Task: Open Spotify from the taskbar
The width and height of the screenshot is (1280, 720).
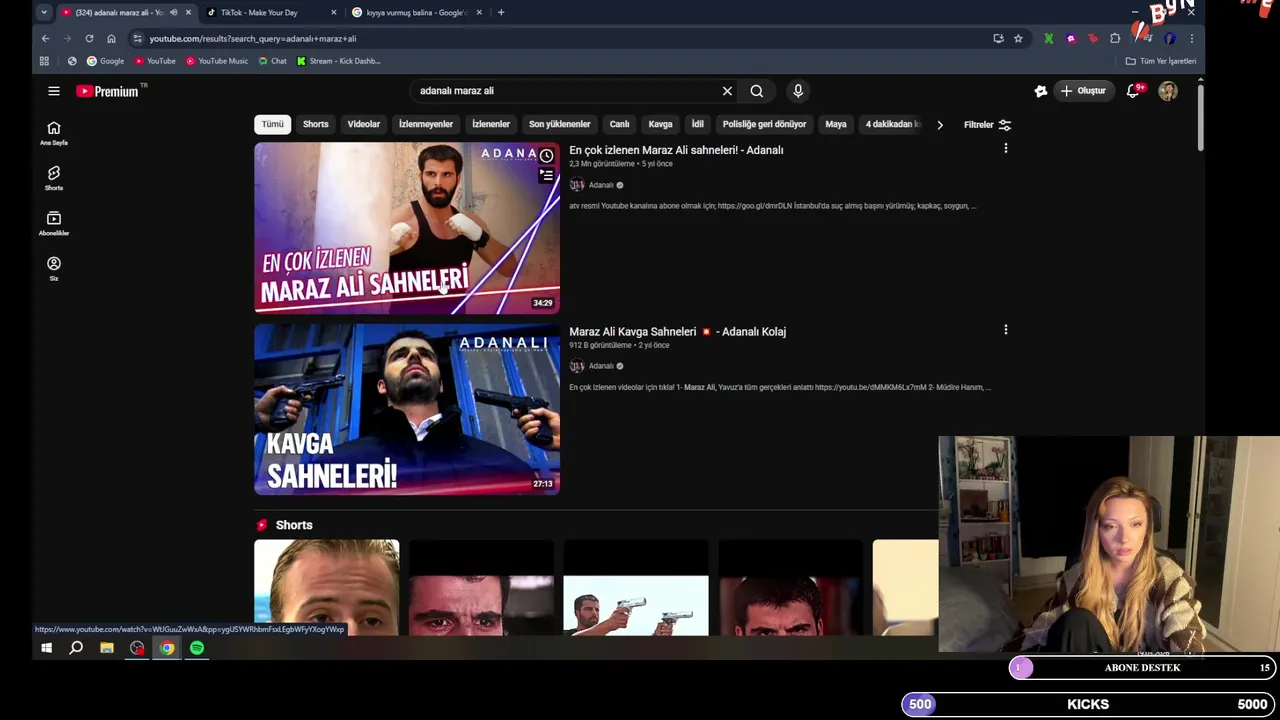Action: coord(197,648)
